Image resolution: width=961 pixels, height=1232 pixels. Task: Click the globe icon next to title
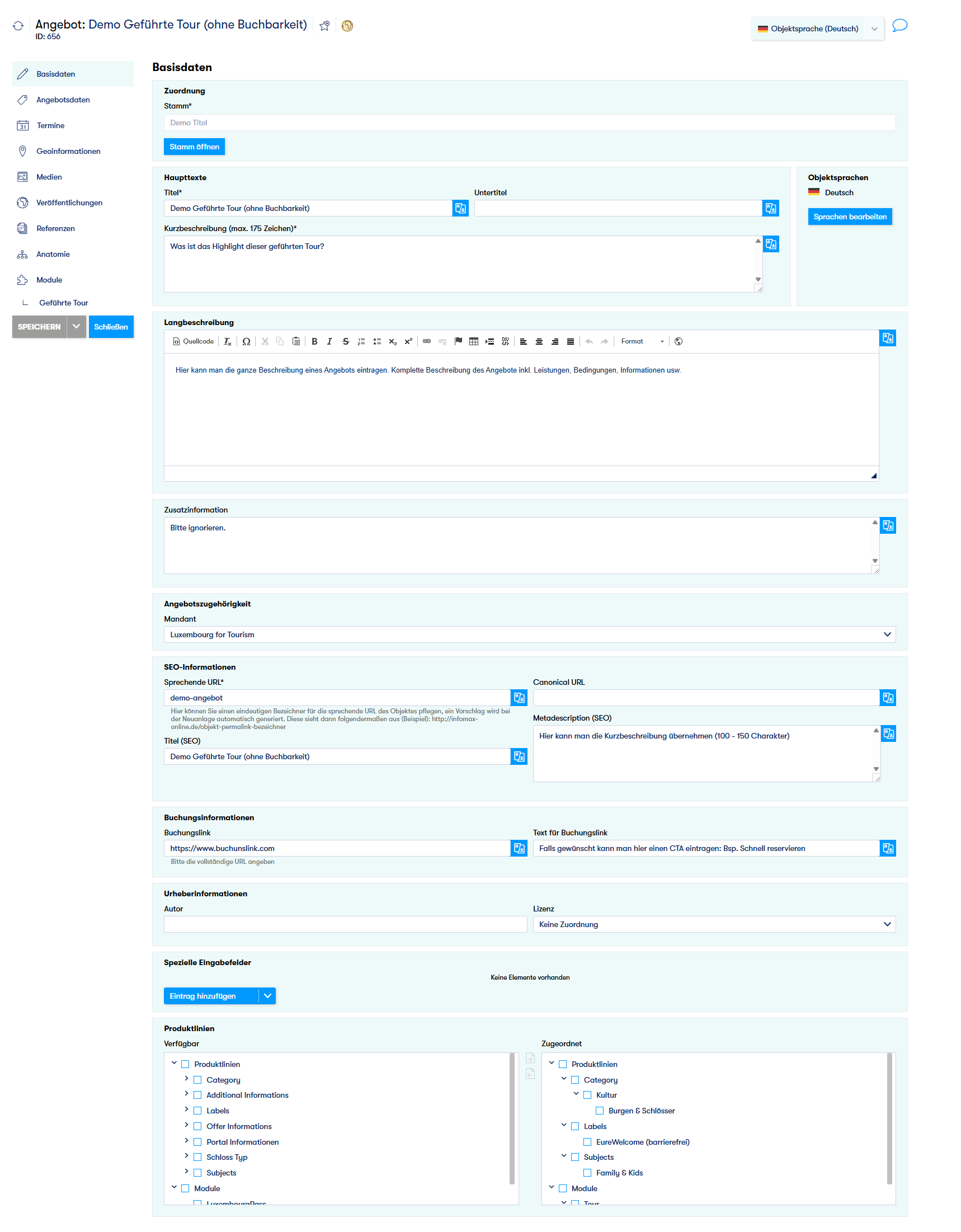point(347,25)
